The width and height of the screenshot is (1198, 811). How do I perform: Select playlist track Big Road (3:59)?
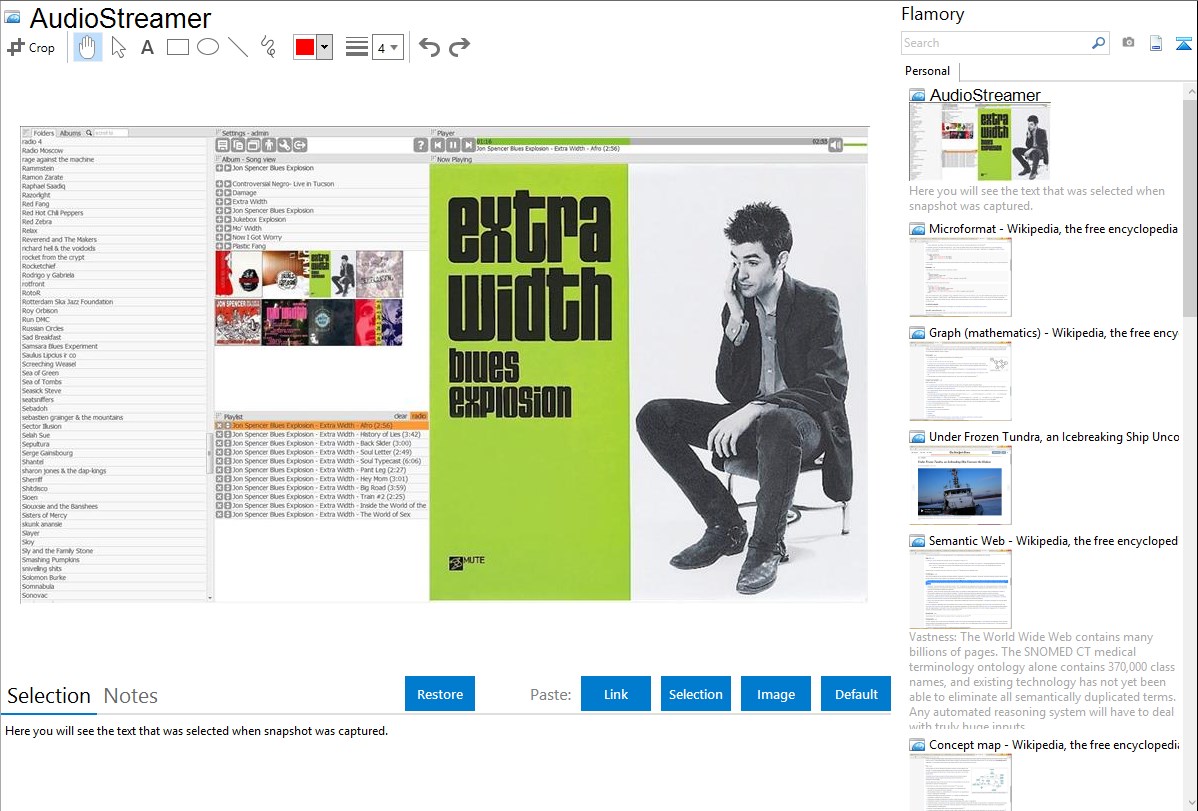319,488
